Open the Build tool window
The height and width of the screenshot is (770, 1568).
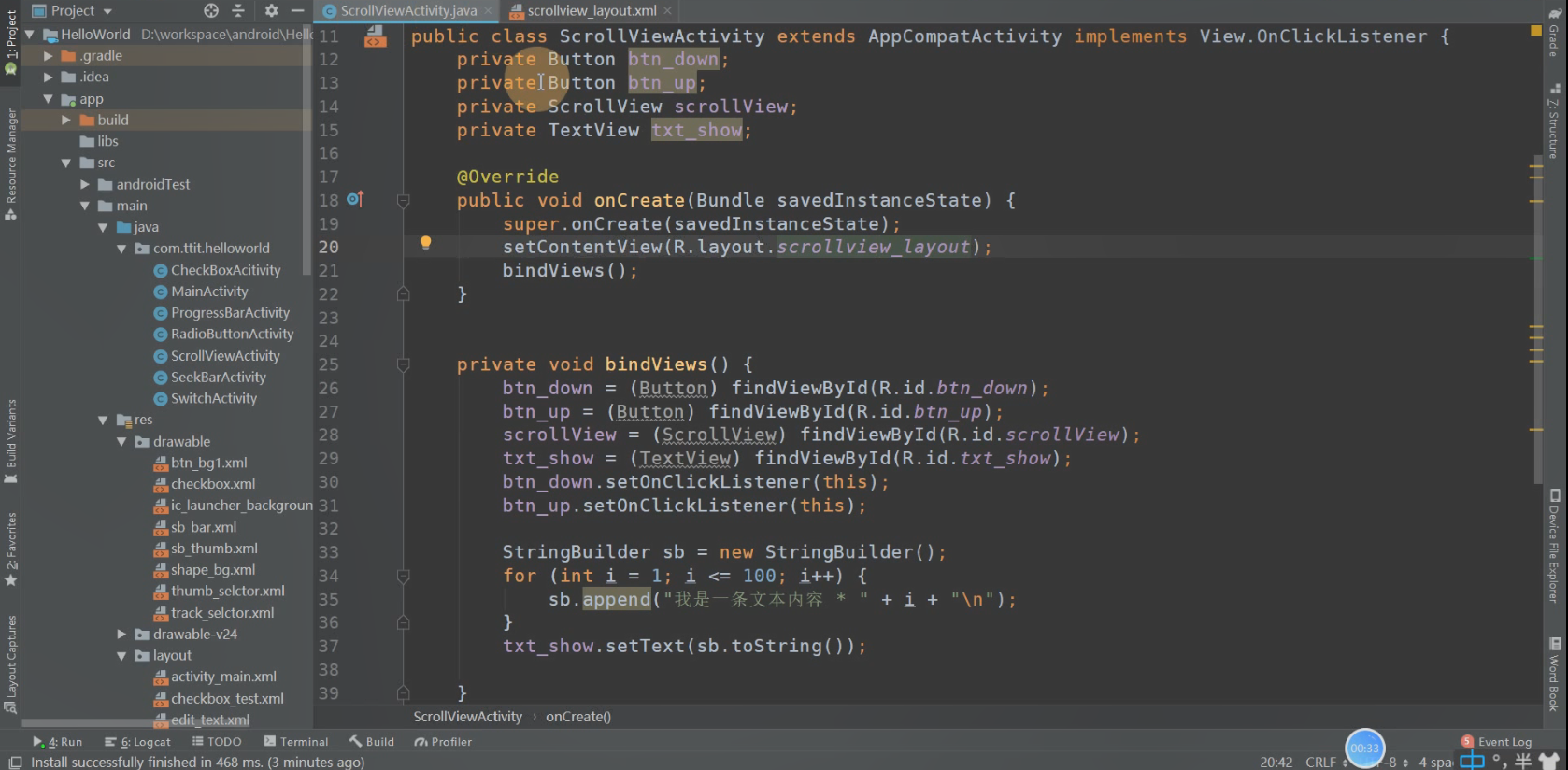[x=372, y=742]
